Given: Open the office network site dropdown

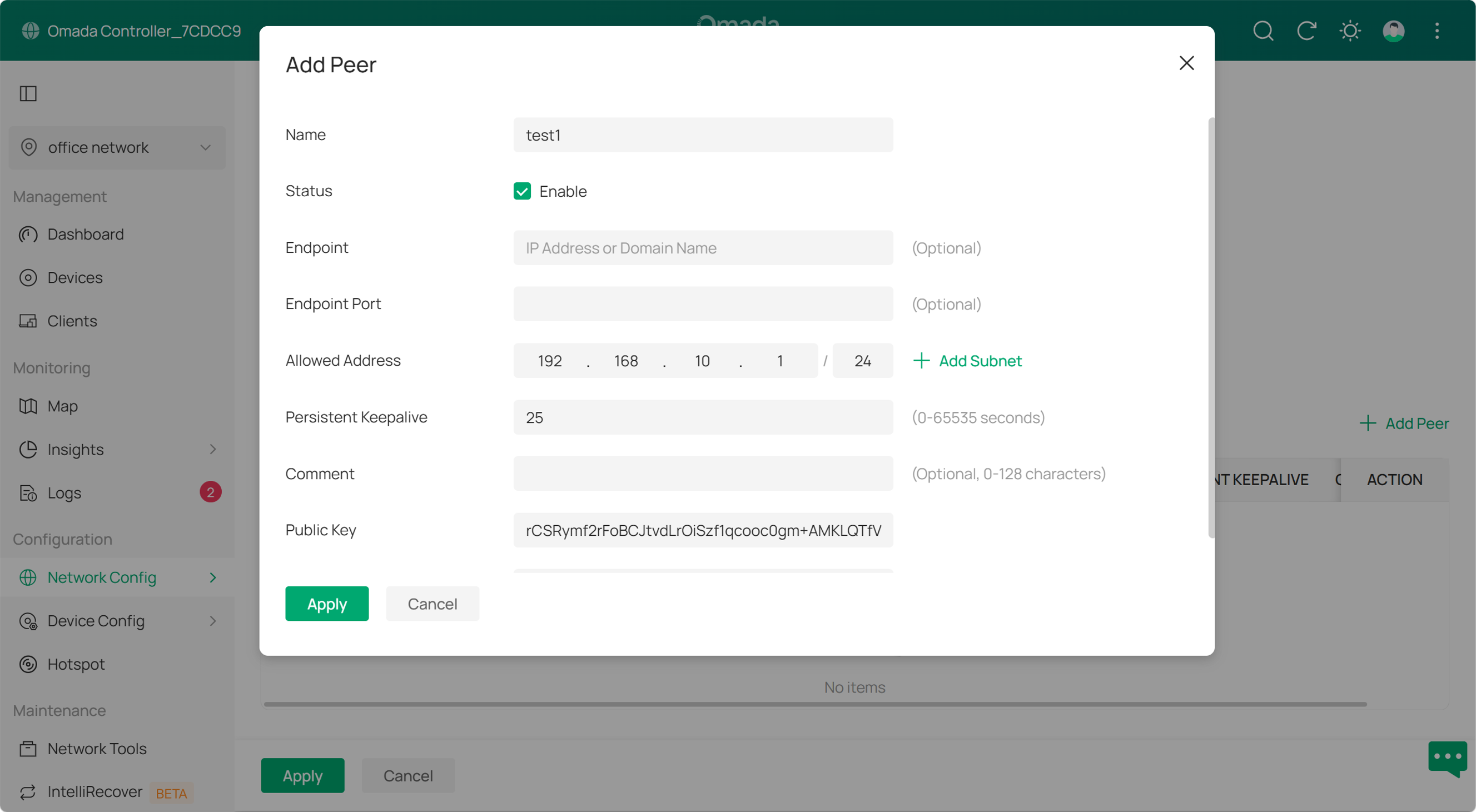Looking at the screenshot, I should click(117, 147).
